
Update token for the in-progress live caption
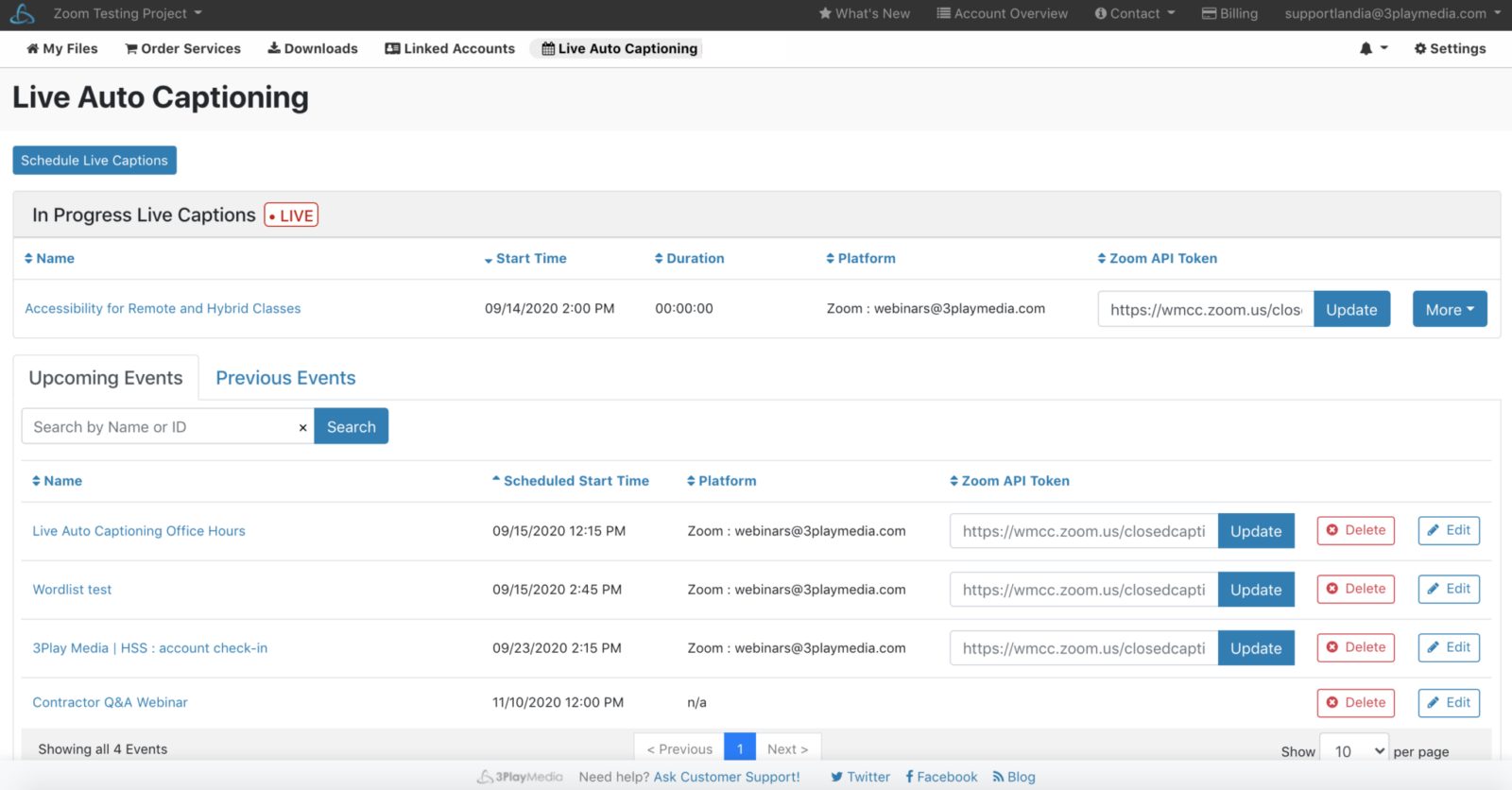pyautogui.click(x=1351, y=309)
